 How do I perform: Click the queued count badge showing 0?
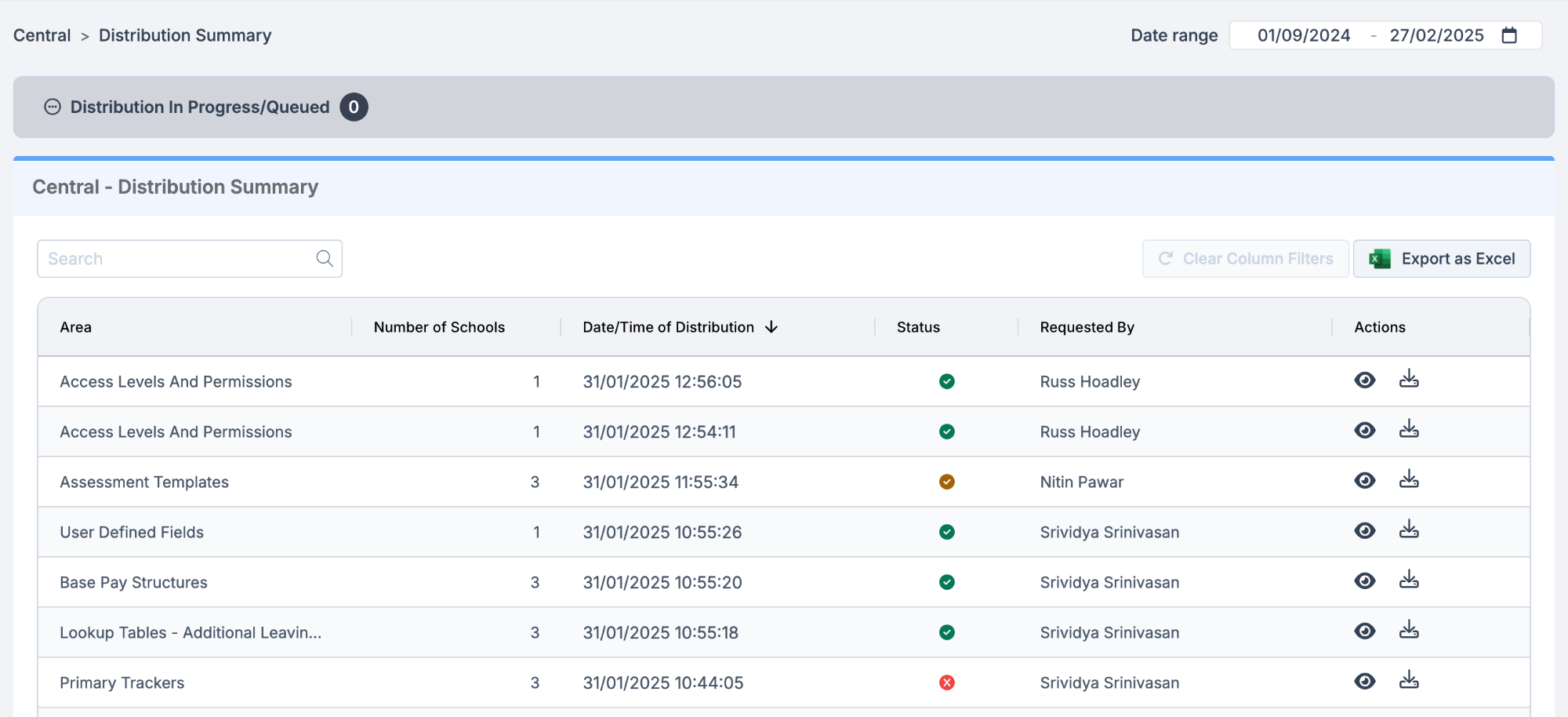tap(354, 107)
